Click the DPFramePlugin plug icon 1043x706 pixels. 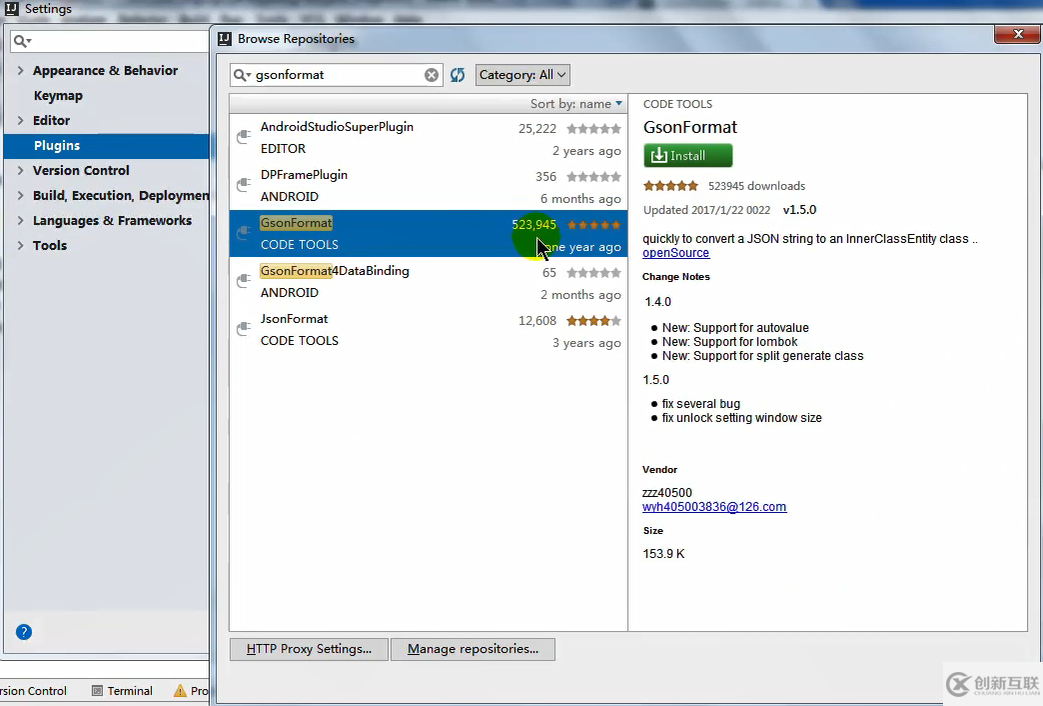(x=244, y=185)
